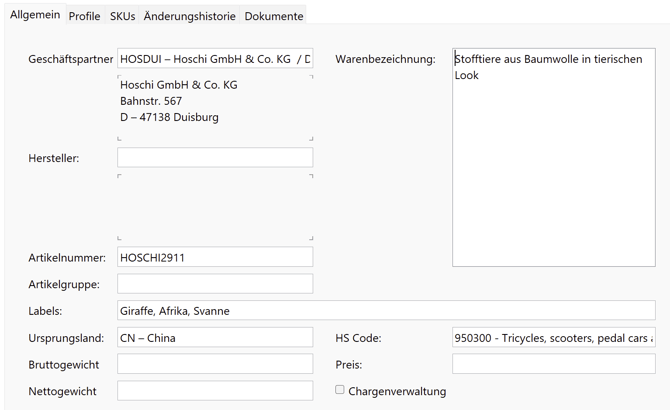Viewport: 670px width, 410px height.
Task: Switch to the Allgemein tab
Action: 35,15
